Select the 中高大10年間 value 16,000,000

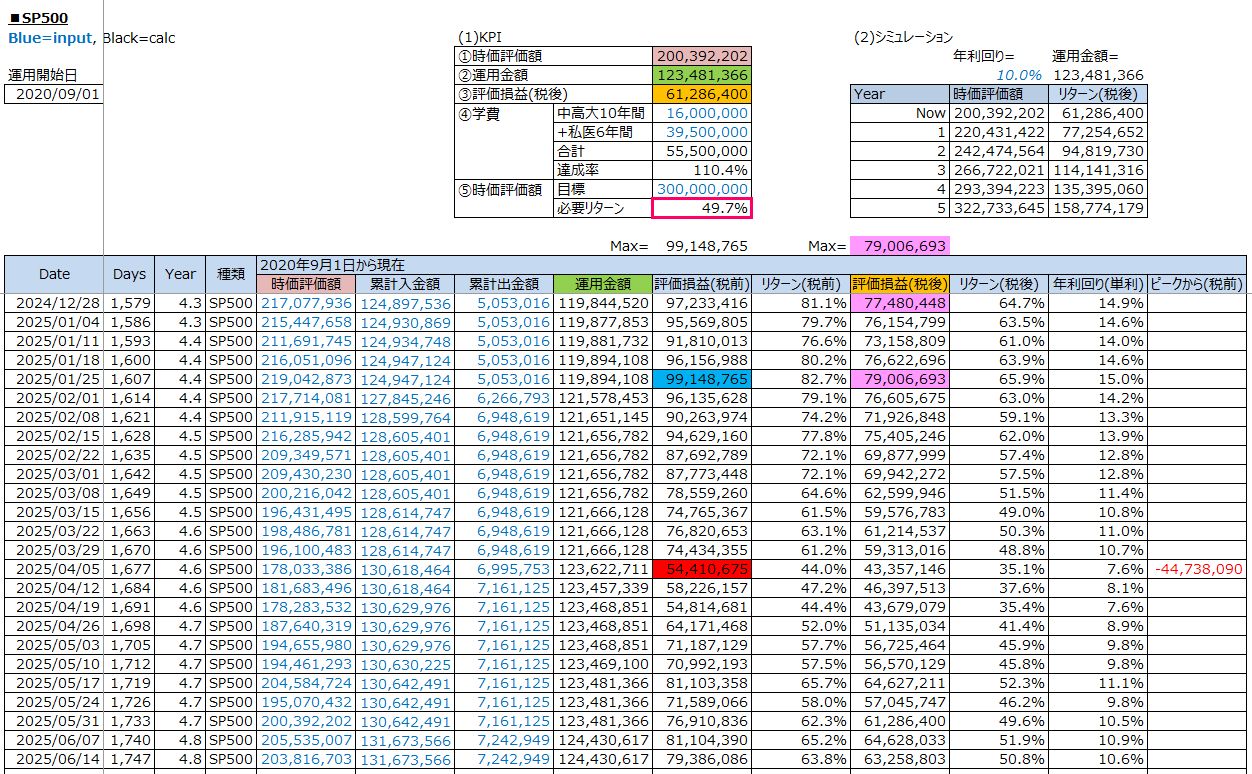pos(702,114)
